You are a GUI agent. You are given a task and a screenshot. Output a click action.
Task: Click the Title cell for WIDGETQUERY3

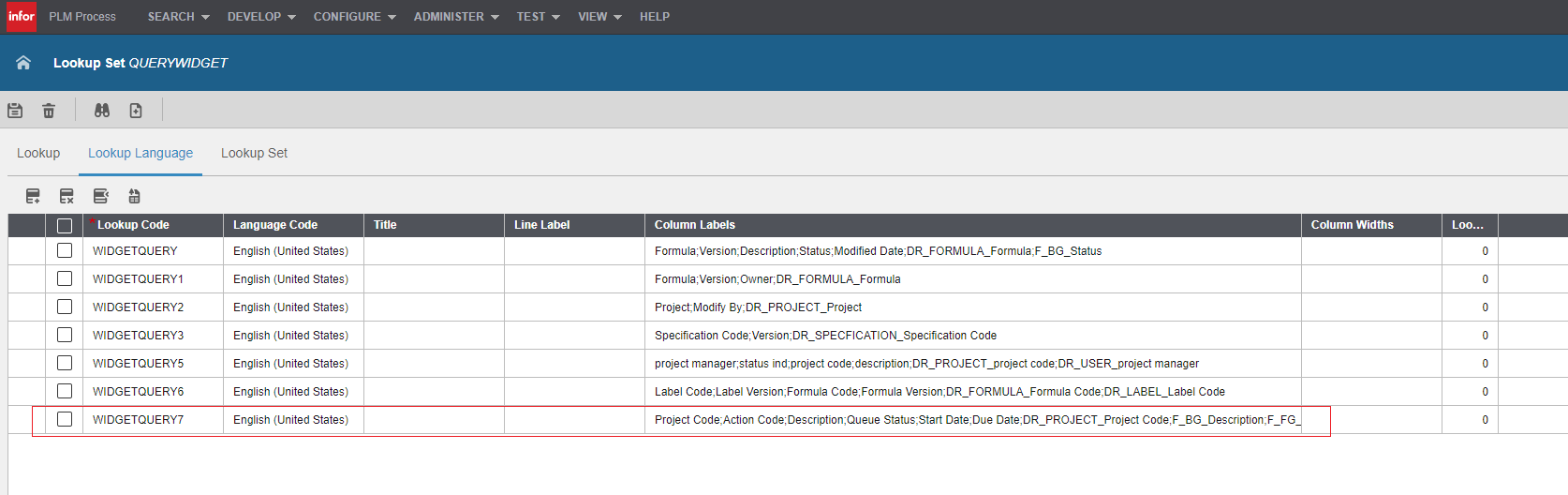coord(434,336)
